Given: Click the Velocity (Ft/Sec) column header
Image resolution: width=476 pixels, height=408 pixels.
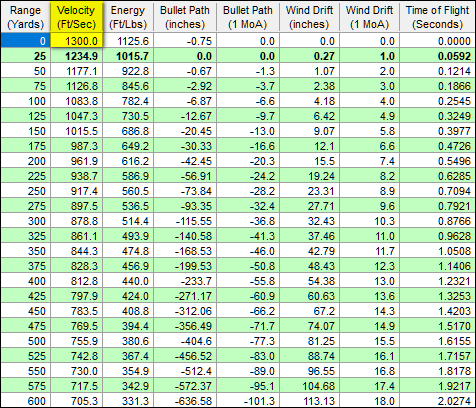Looking at the screenshot, I should point(76,17).
